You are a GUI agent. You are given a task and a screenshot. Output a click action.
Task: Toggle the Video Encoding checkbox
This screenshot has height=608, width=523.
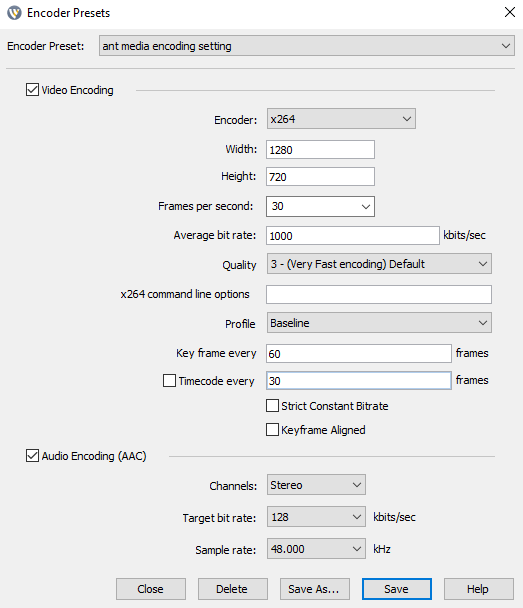[32, 90]
